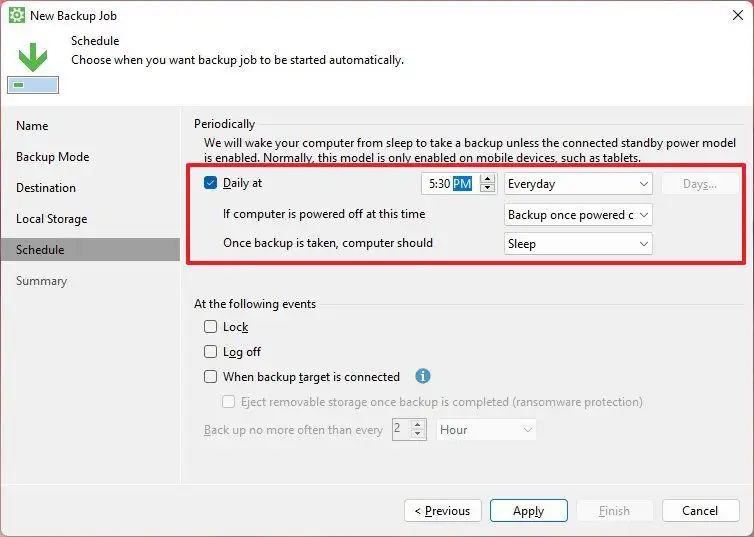Enable When backup target is connected
Screen dimensions: 754x537
[211, 376]
